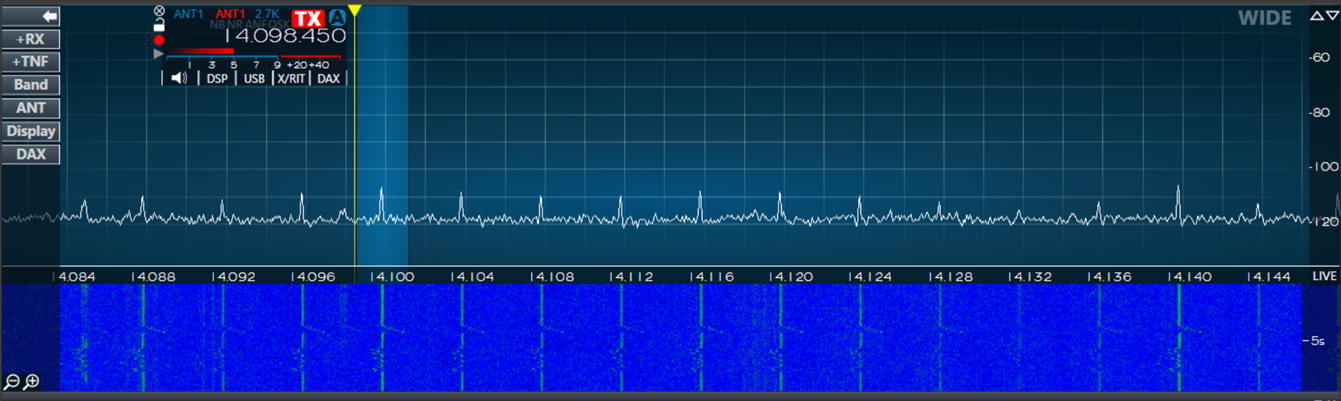Click the 14.098.450 frequency readout

pyautogui.click(x=285, y=36)
